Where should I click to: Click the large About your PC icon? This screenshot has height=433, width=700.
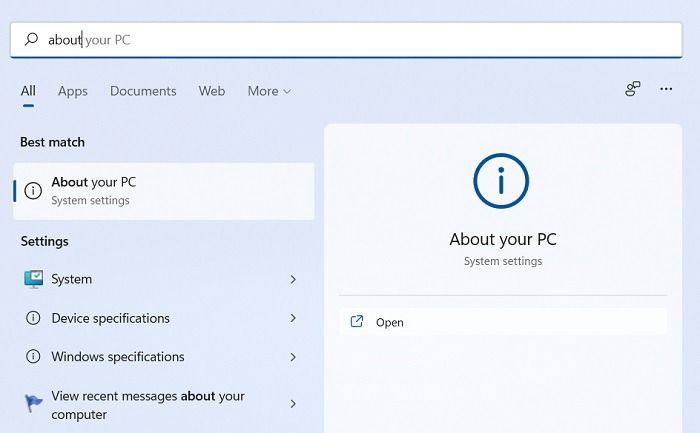click(x=501, y=181)
